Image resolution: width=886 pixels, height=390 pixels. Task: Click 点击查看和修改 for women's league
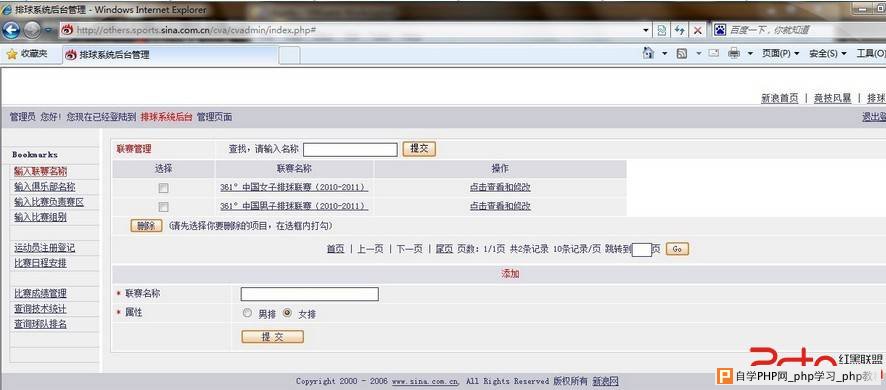(x=500, y=187)
